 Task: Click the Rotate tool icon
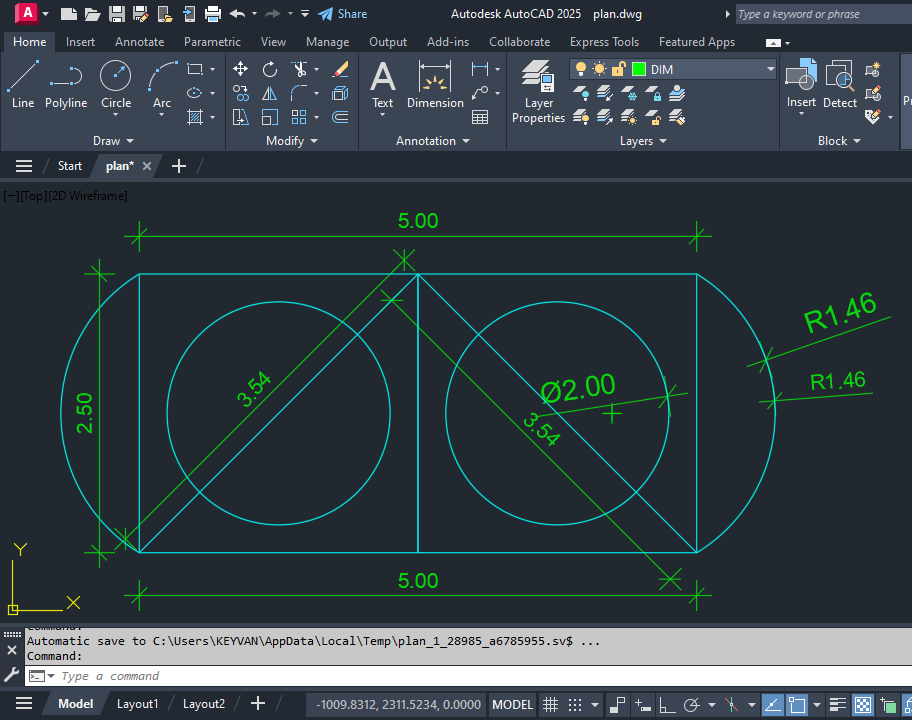click(x=270, y=69)
